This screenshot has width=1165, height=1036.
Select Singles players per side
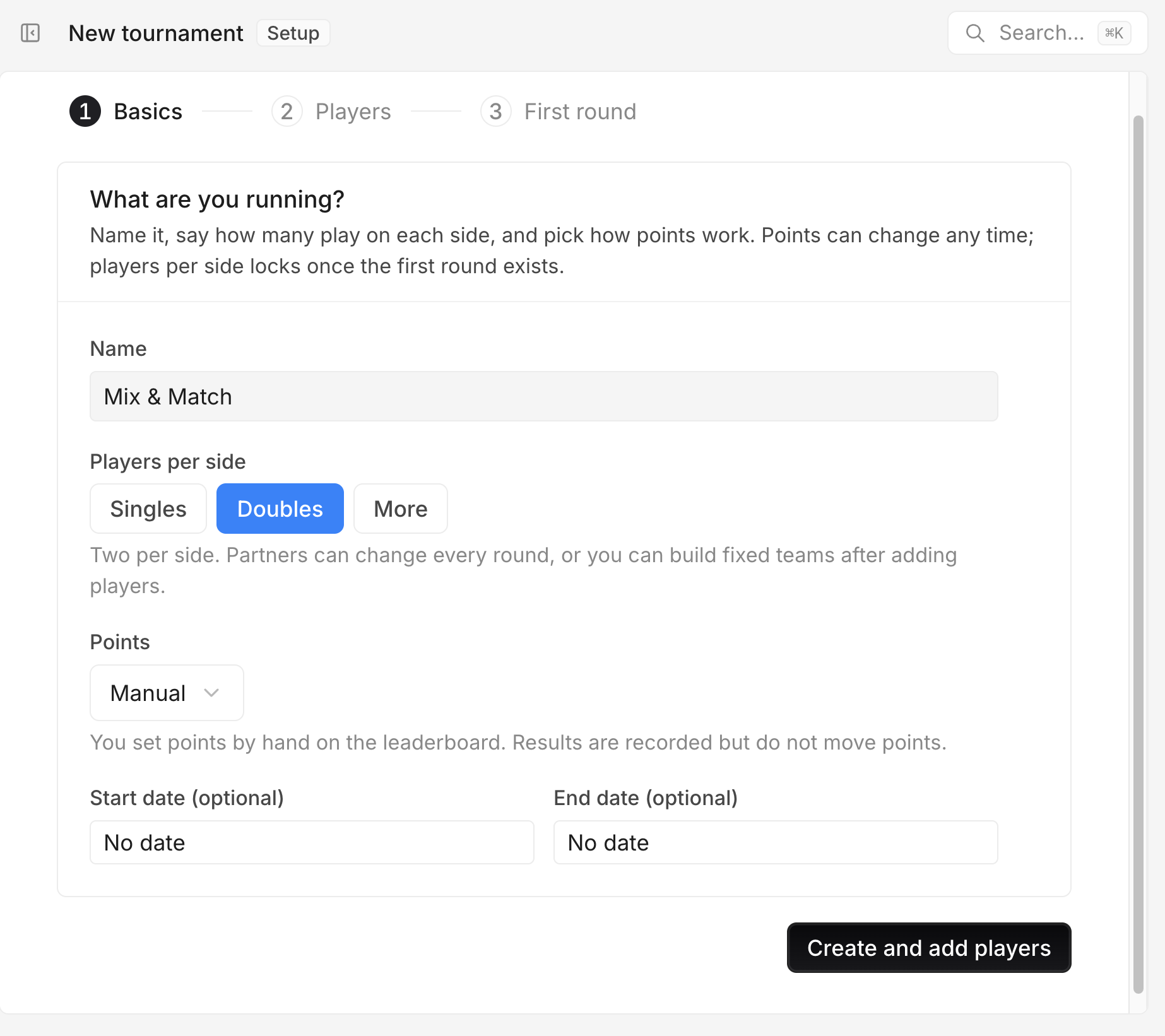pyautogui.click(x=148, y=509)
